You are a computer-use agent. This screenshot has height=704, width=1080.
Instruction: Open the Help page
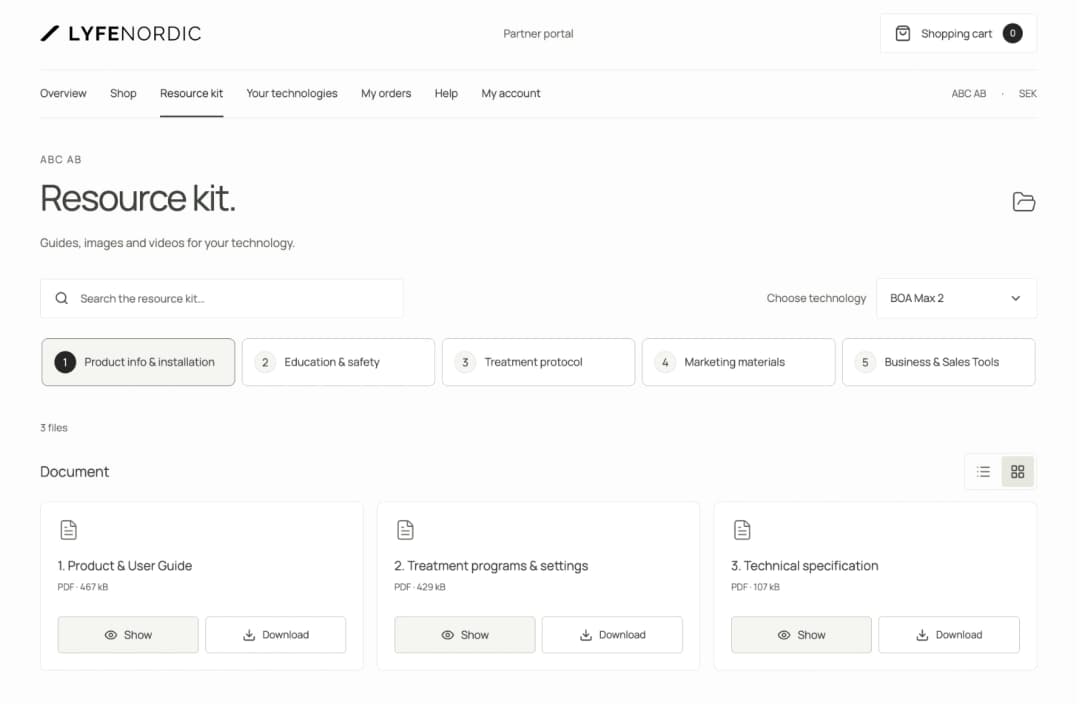pos(446,93)
